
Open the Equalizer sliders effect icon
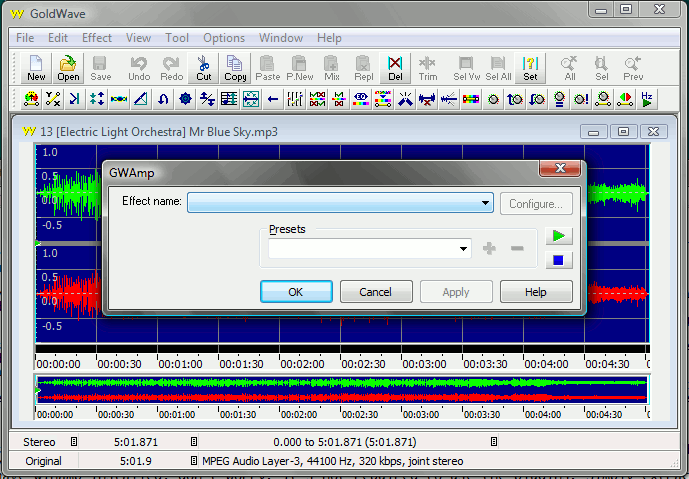point(295,99)
